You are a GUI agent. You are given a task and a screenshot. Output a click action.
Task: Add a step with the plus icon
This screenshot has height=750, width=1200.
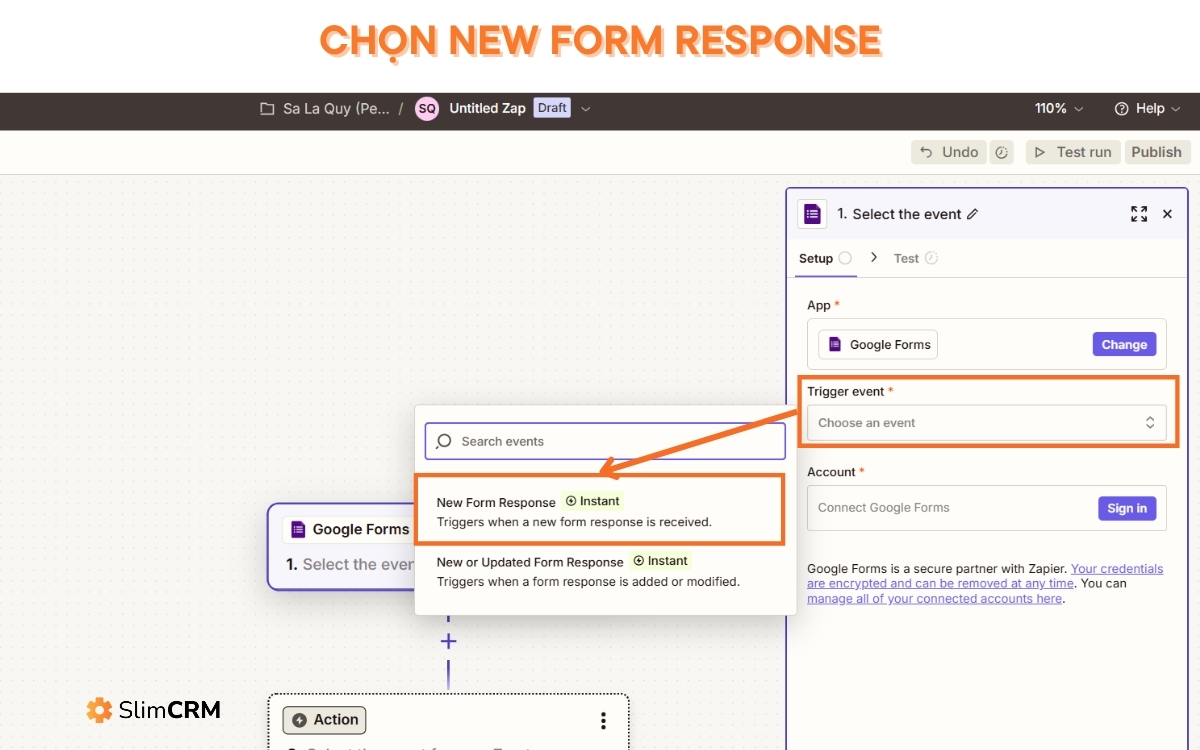click(x=449, y=641)
